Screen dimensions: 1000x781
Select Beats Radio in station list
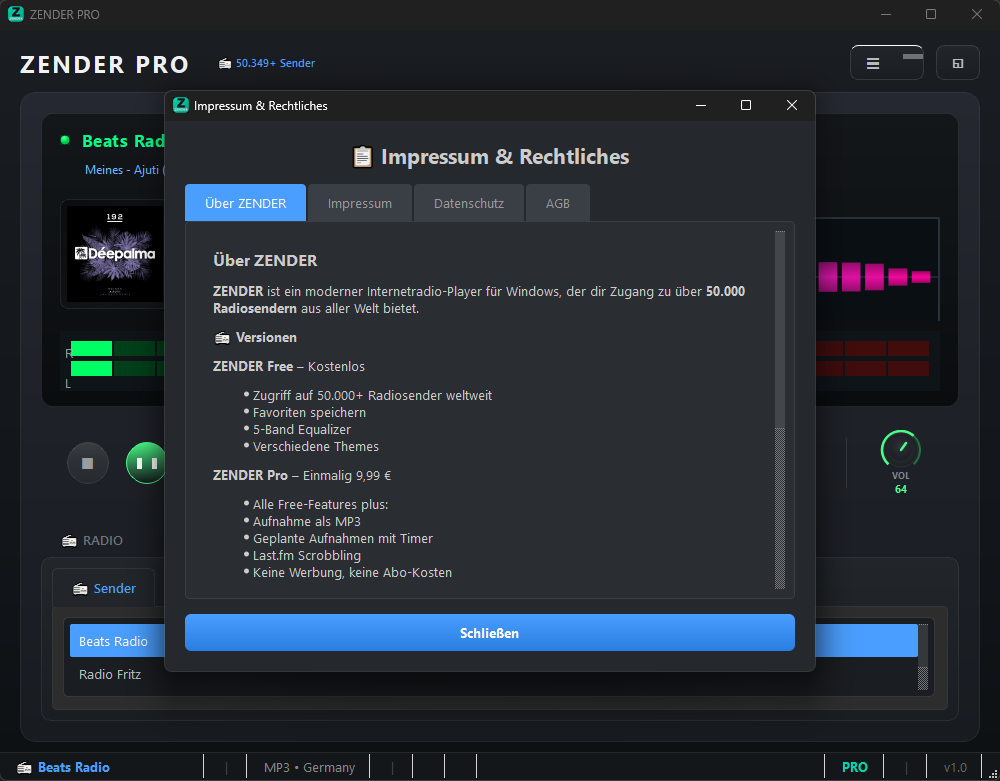[113, 641]
